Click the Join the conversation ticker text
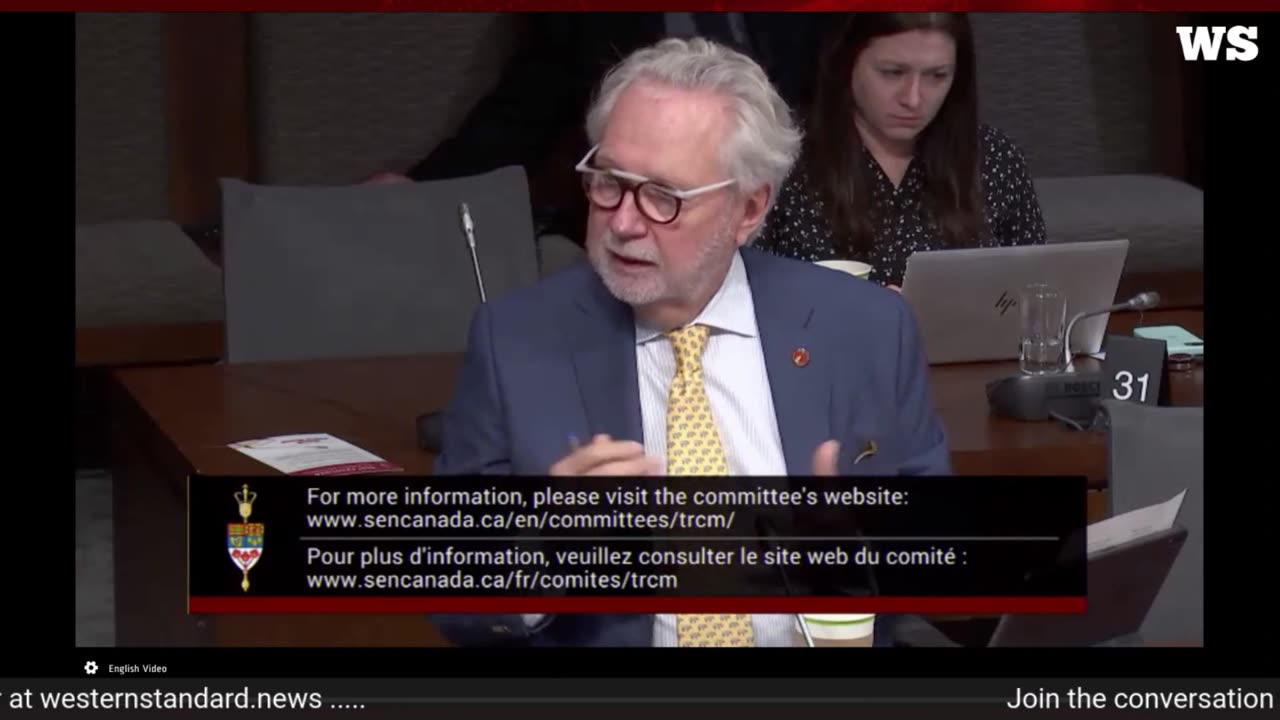The width and height of the screenshot is (1280, 720). coord(1140,699)
